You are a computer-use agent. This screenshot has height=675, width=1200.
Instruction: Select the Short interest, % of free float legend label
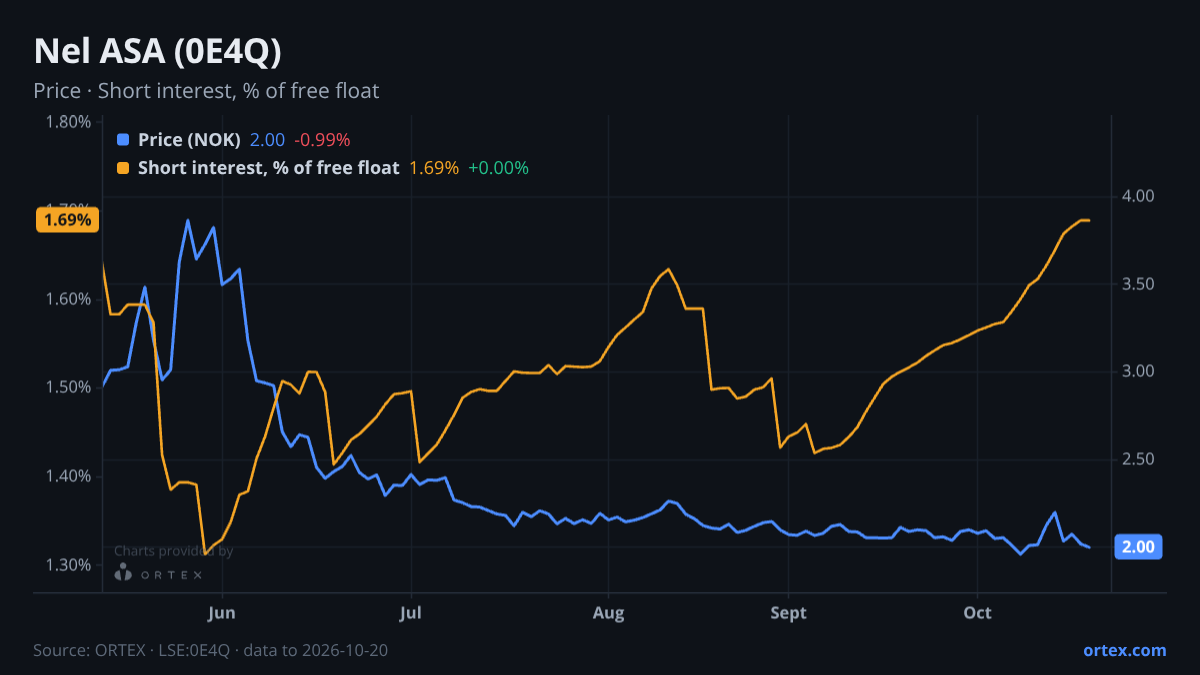point(269,168)
